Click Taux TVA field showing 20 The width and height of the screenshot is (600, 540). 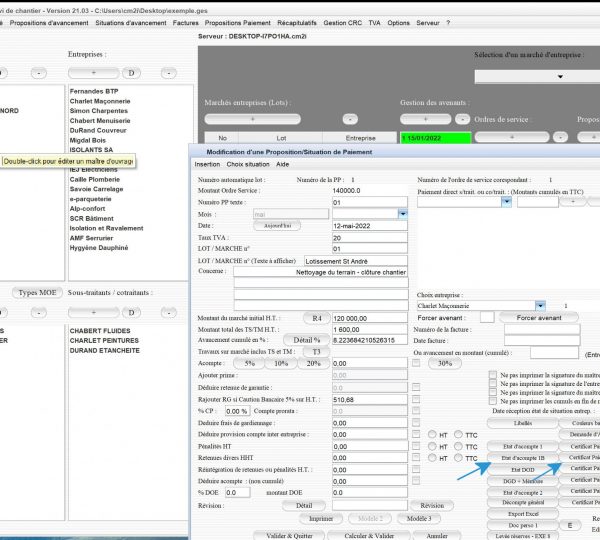point(370,238)
